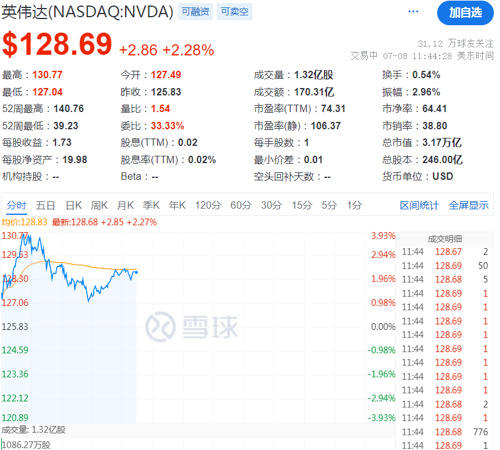The image size is (500, 450).
Task: Open the 季K quarterly chart tab
Action: [151, 205]
